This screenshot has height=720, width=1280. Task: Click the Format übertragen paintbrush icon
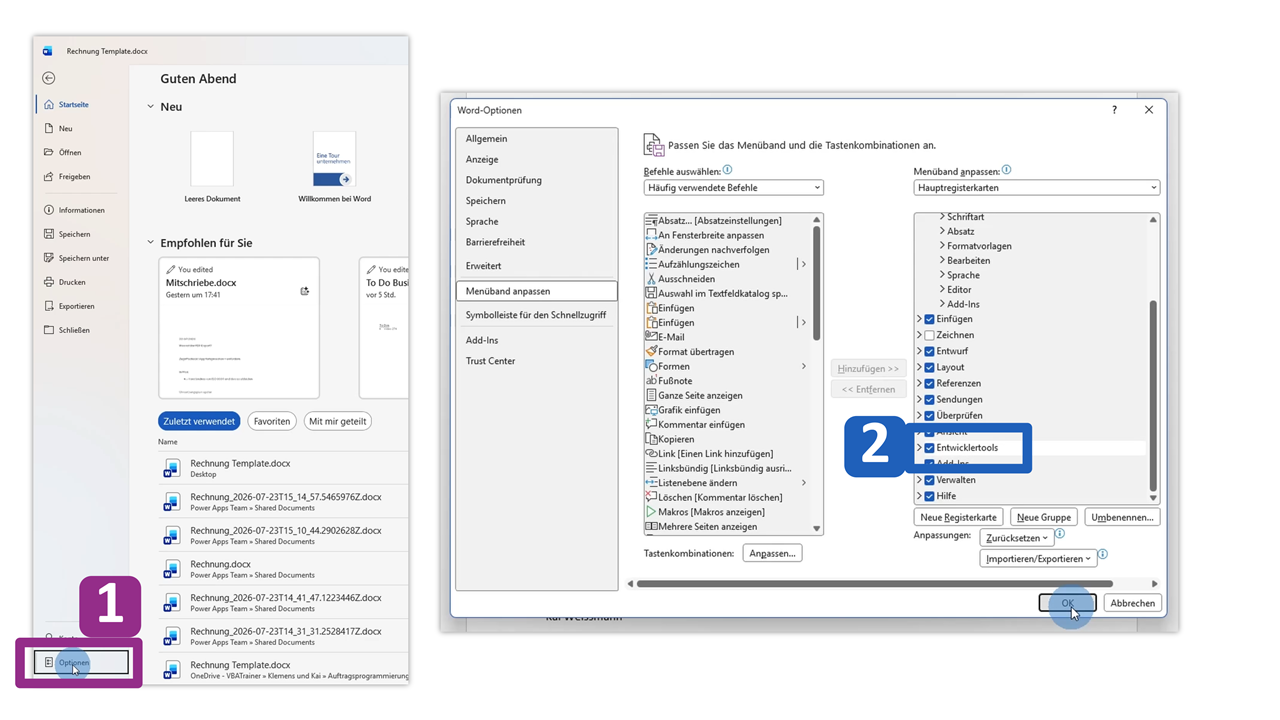tap(651, 351)
